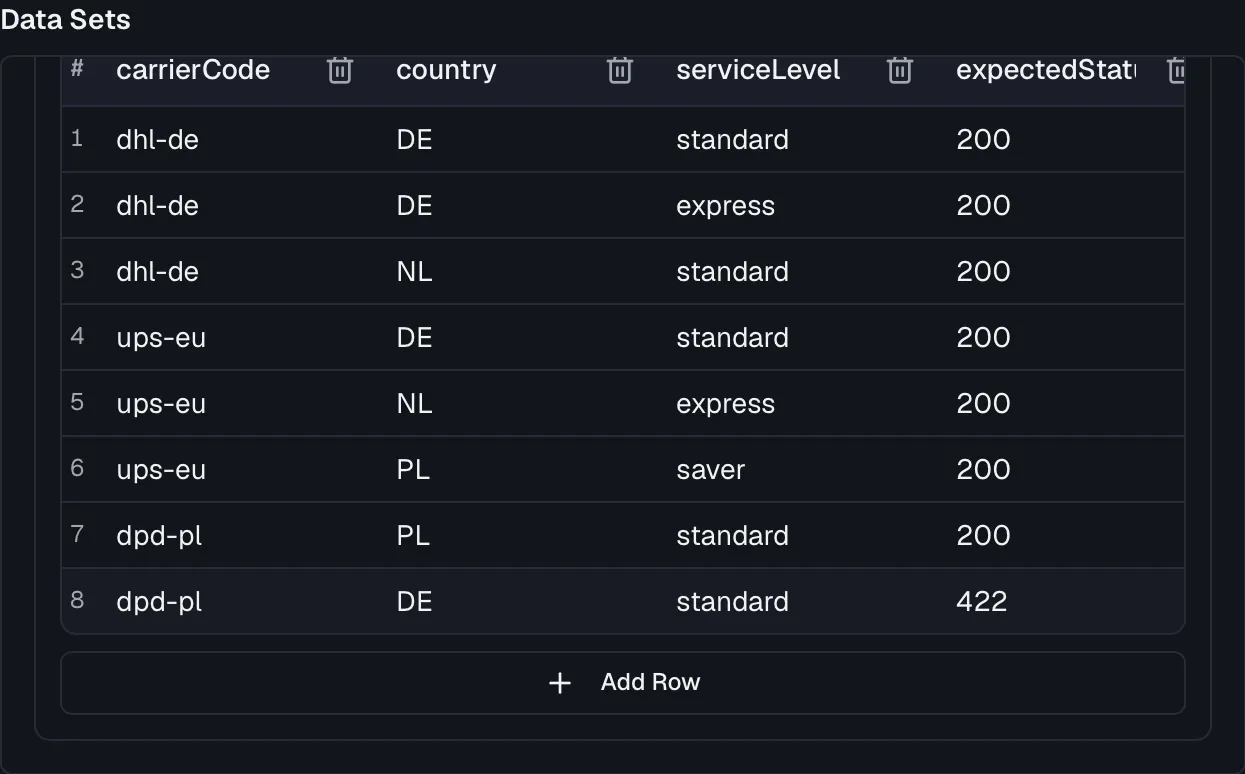Click row number 1 in the table

[77, 138]
